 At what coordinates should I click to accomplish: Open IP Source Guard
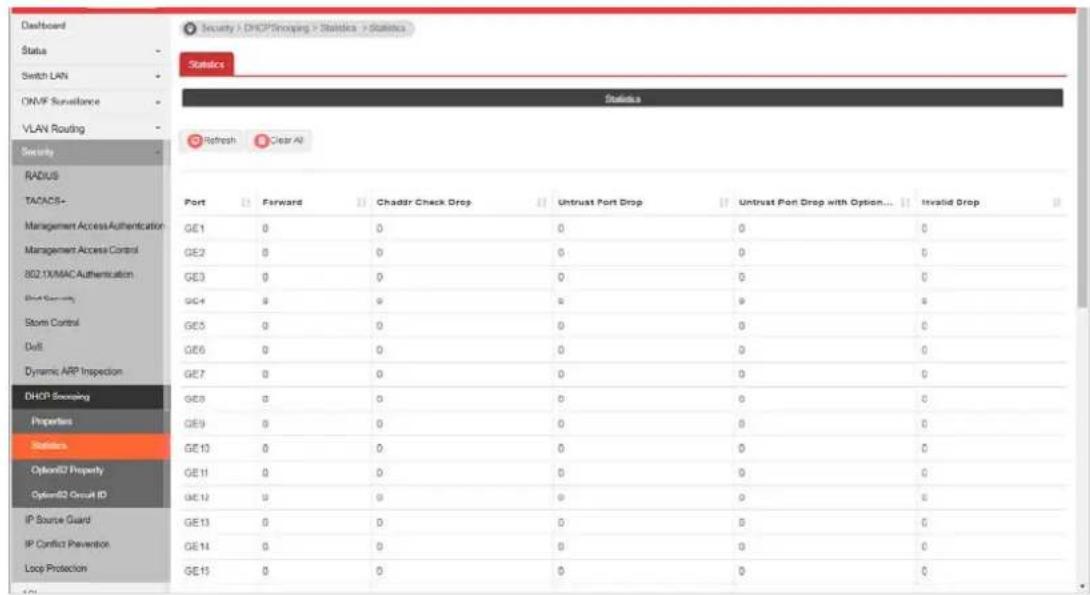[x=58, y=520]
